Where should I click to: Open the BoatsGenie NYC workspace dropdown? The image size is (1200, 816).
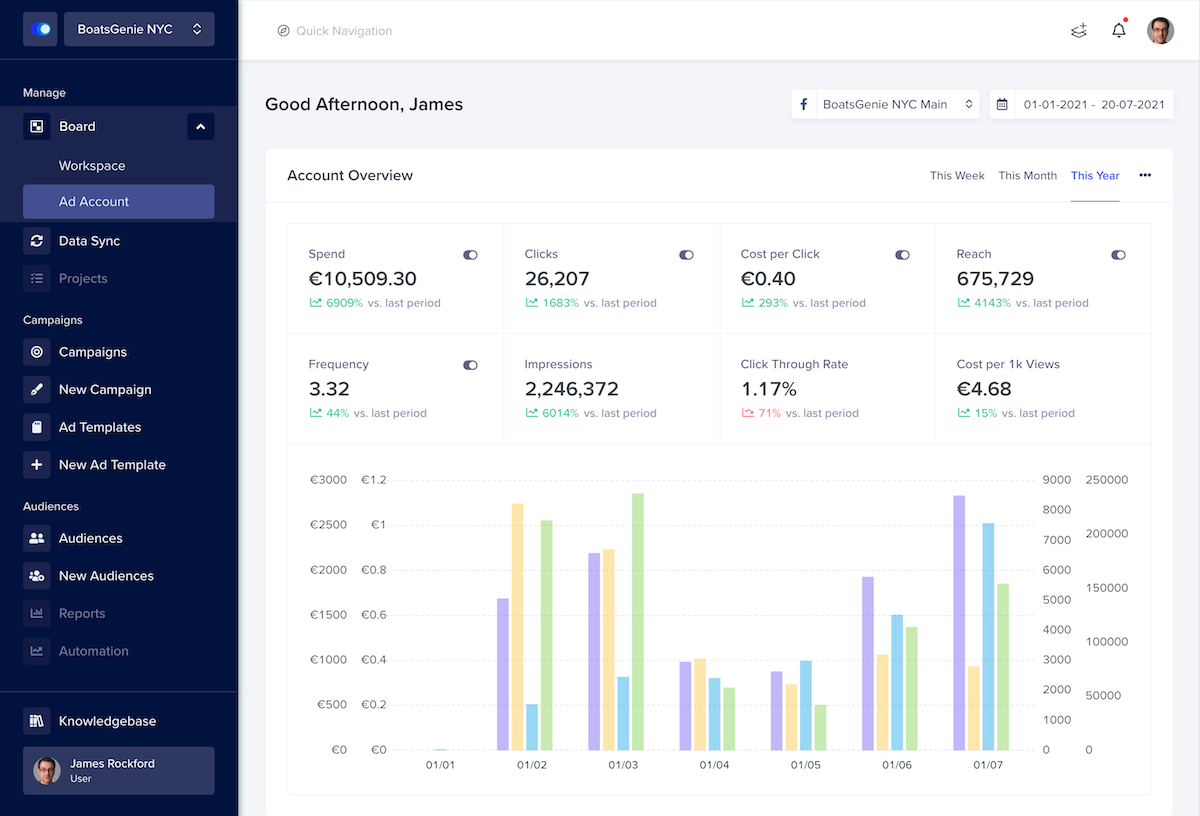pos(139,29)
